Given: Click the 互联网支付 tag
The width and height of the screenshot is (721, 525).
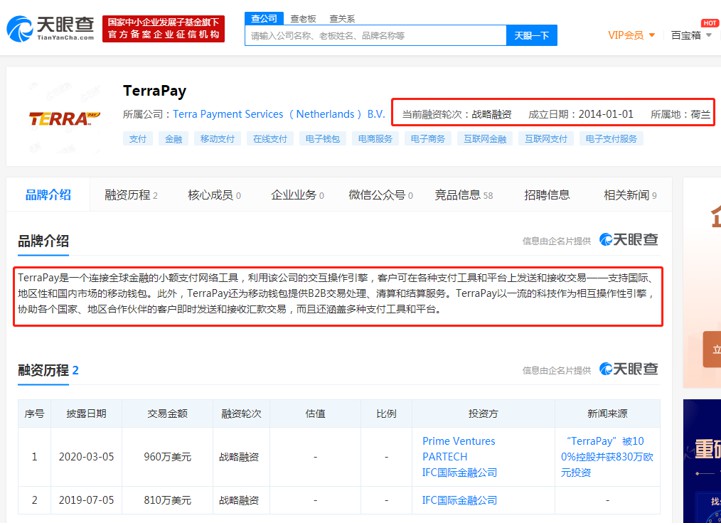Looking at the screenshot, I should 546,139.
